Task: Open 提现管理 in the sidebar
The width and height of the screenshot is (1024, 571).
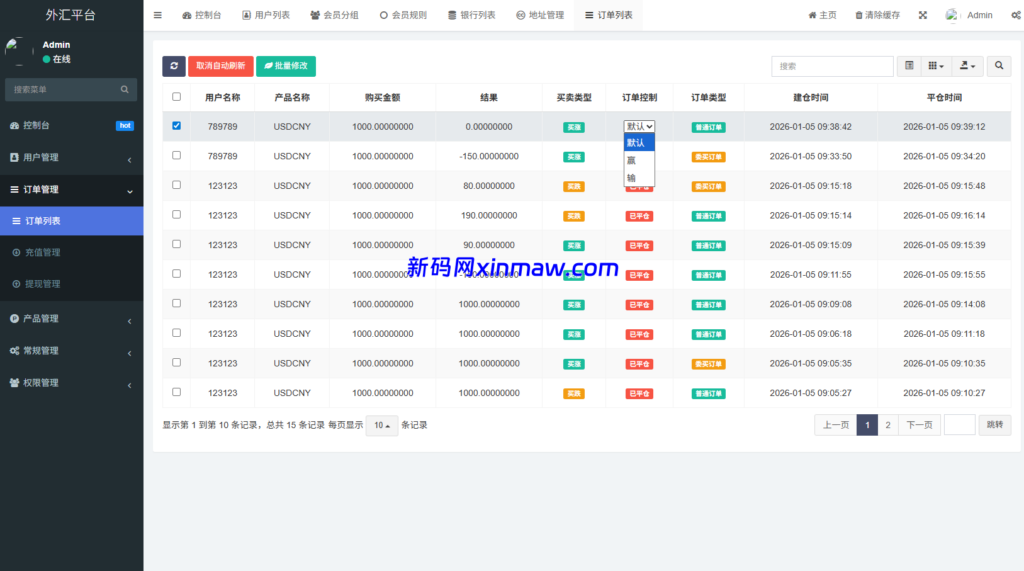Action: pos(71,284)
